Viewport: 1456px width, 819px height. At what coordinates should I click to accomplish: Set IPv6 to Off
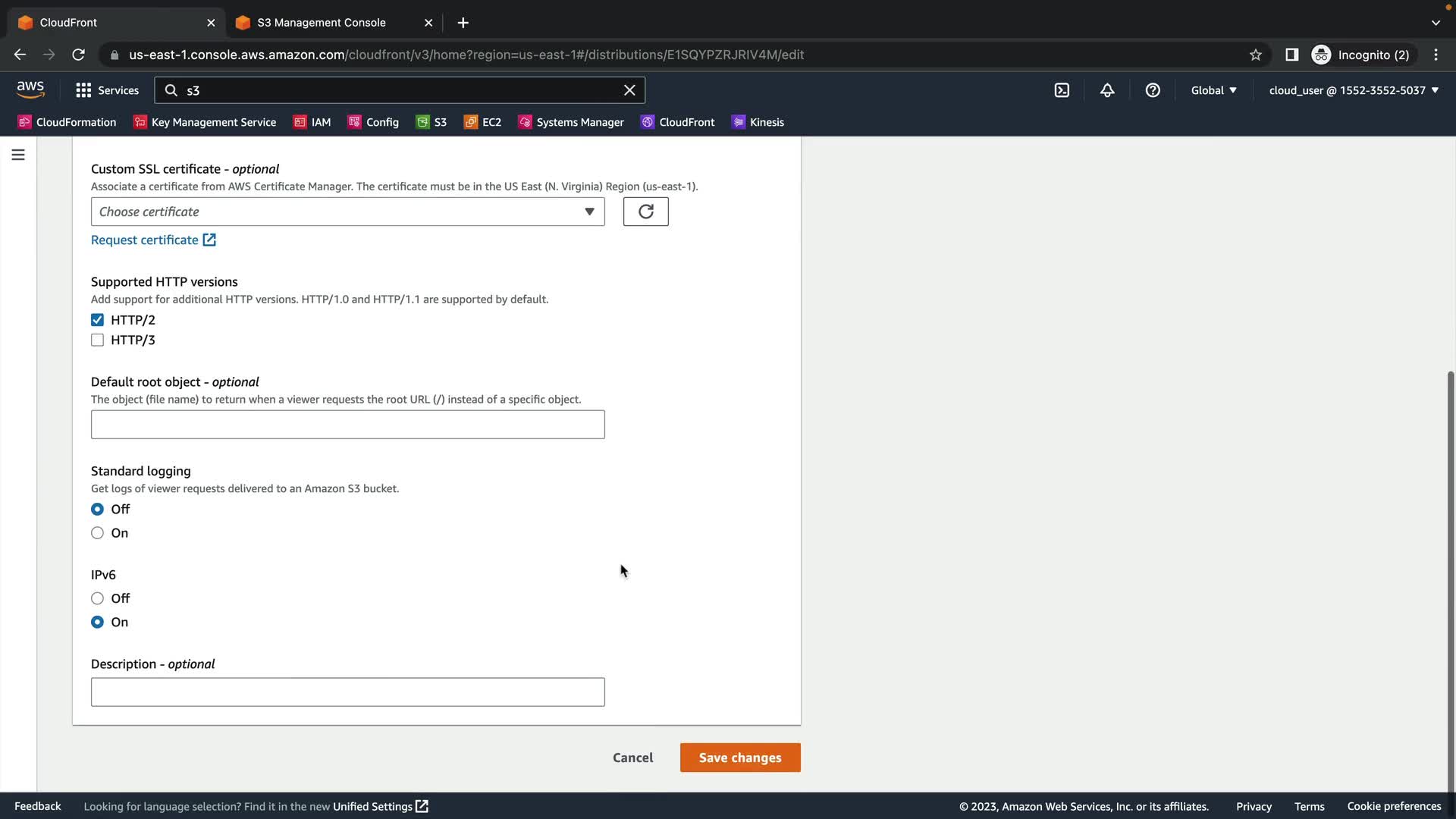97,598
